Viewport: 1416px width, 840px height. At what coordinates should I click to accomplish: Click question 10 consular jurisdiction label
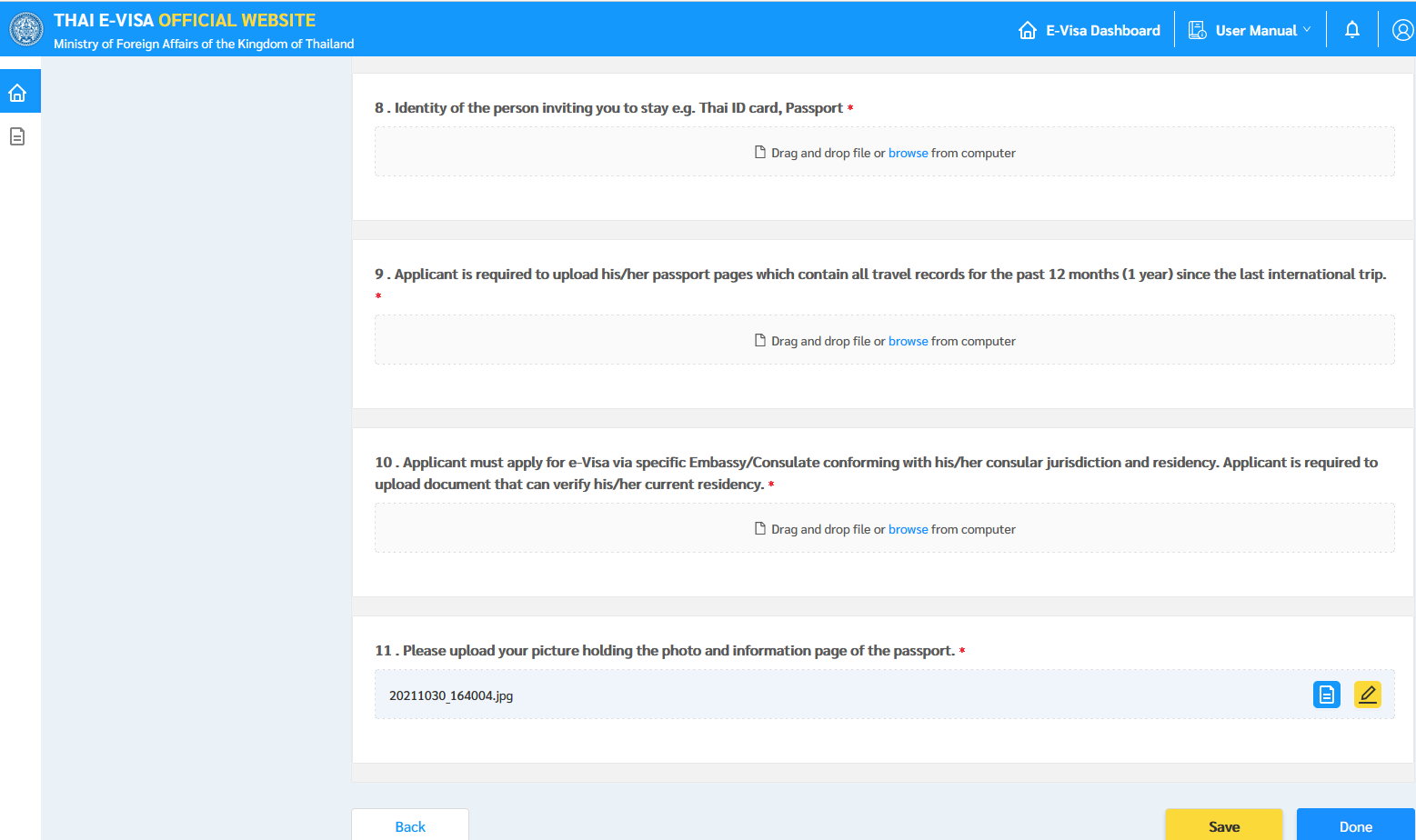pos(876,473)
